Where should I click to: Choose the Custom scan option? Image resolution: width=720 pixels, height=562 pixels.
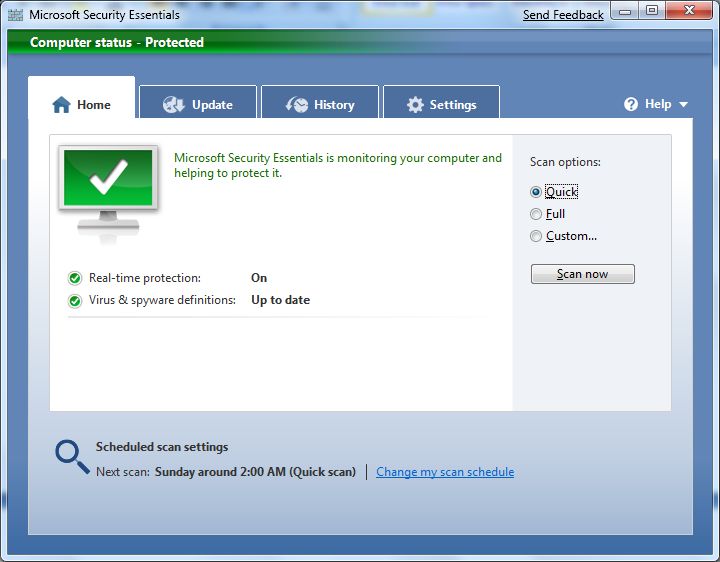point(563,236)
